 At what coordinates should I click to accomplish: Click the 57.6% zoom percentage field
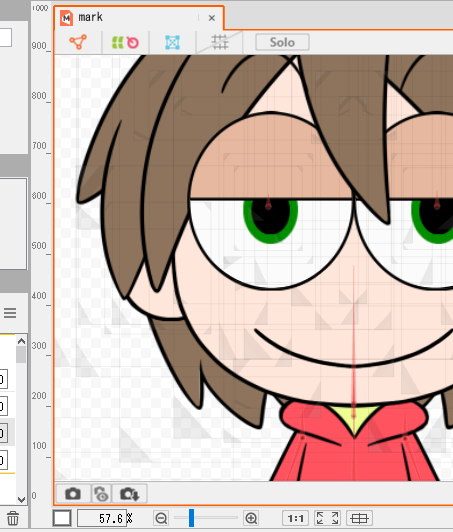click(x=102, y=518)
